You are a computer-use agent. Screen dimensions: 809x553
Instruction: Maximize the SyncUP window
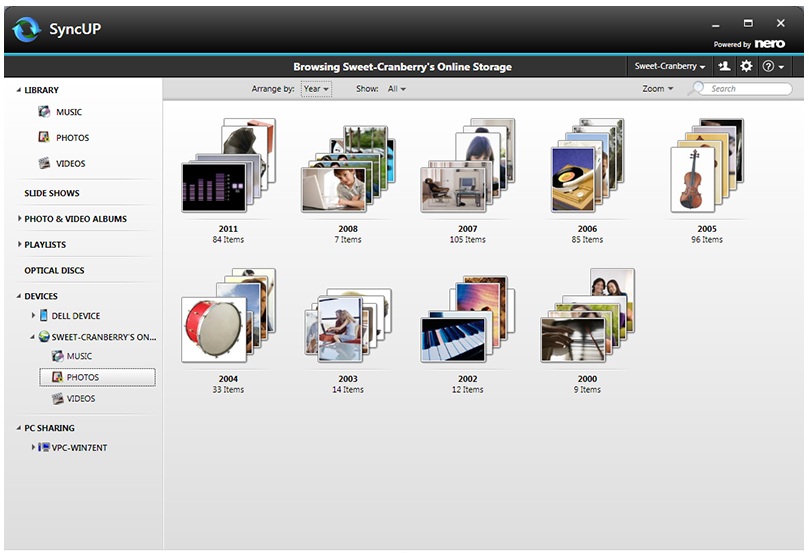[748, 23]
